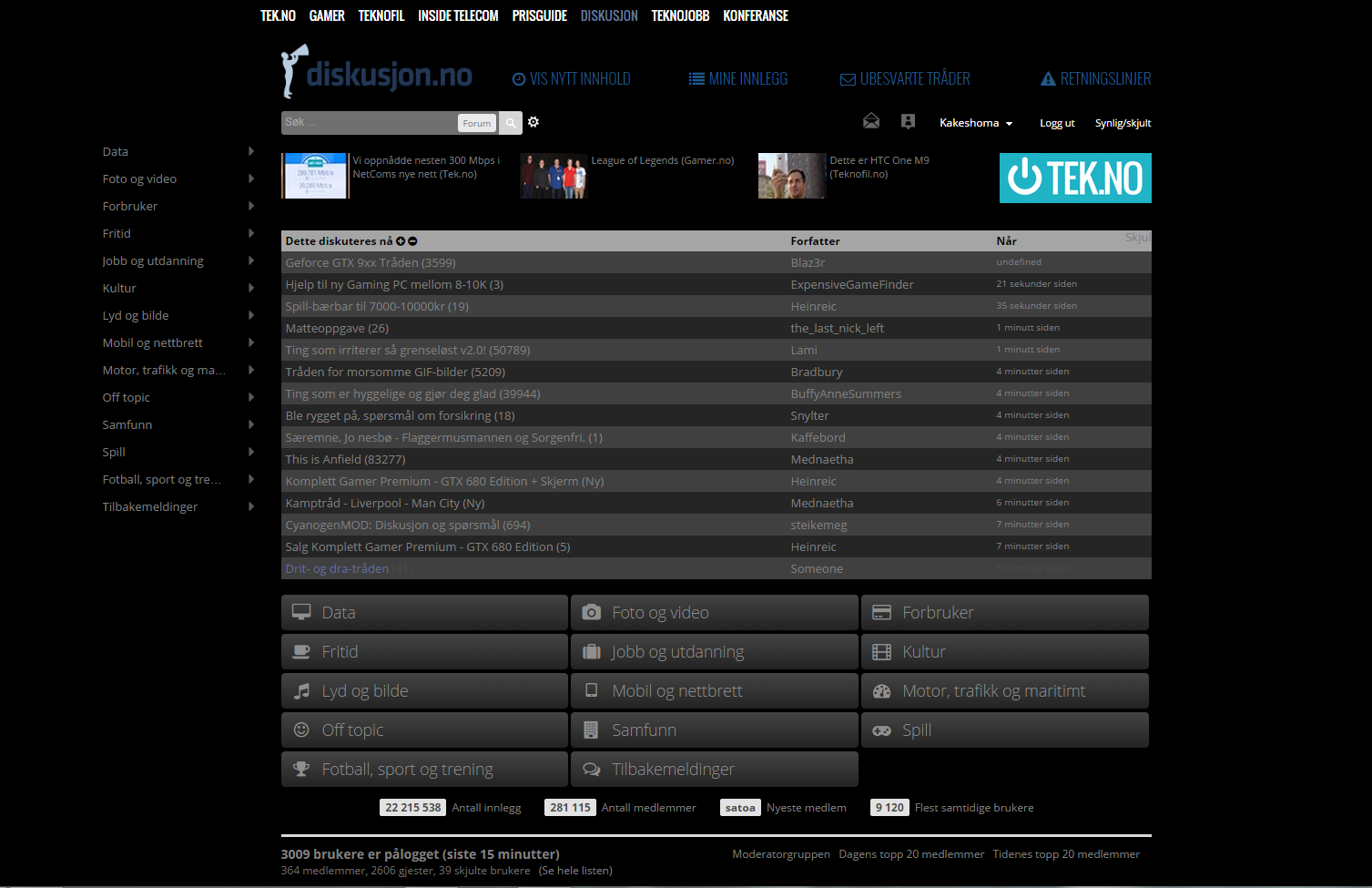Expand the discussion list with the plus icon
Image resolution: width=1372 pixels, height=888 pixels.
coord(401,240)
